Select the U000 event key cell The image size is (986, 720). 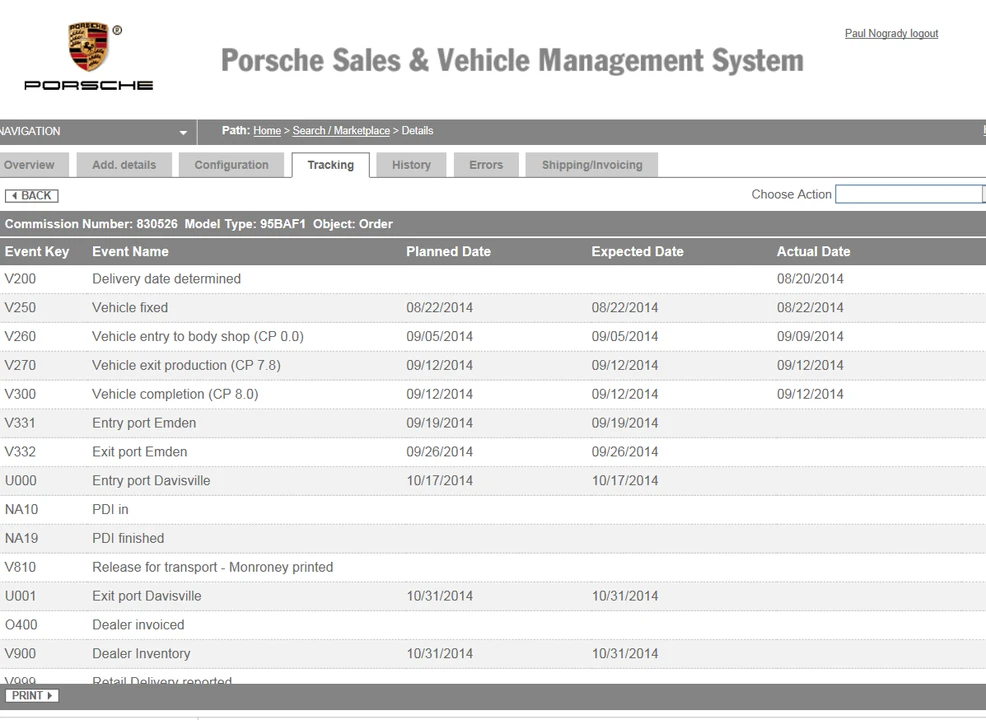(x=21, y=481)
